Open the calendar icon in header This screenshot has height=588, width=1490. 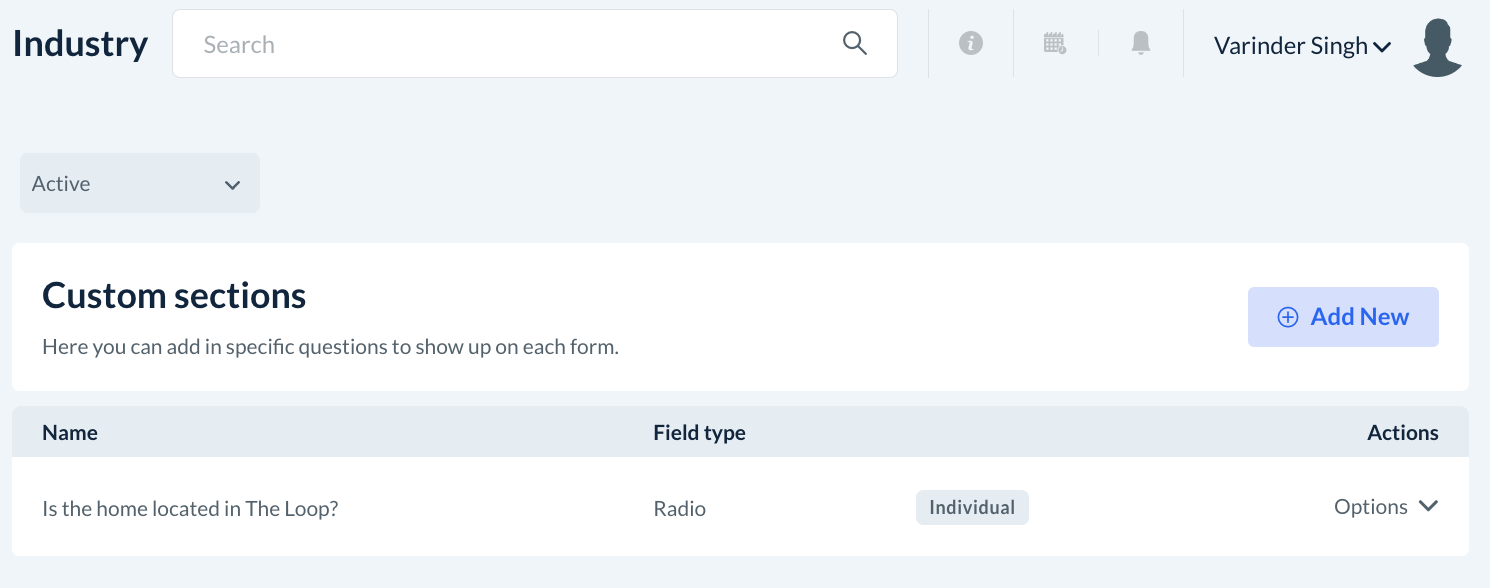point(1054,43)
